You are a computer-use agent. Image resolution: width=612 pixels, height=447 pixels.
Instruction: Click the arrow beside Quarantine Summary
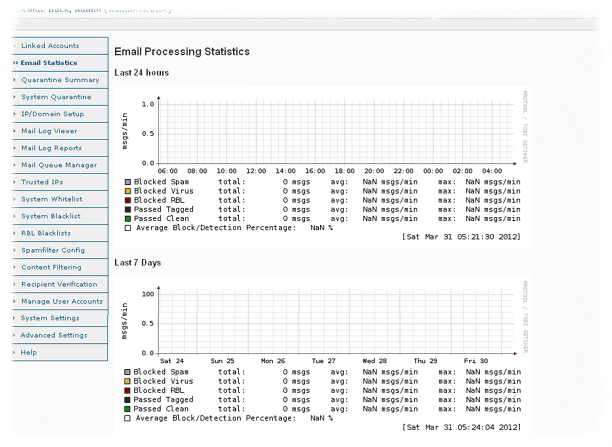[x=14, y=80]
